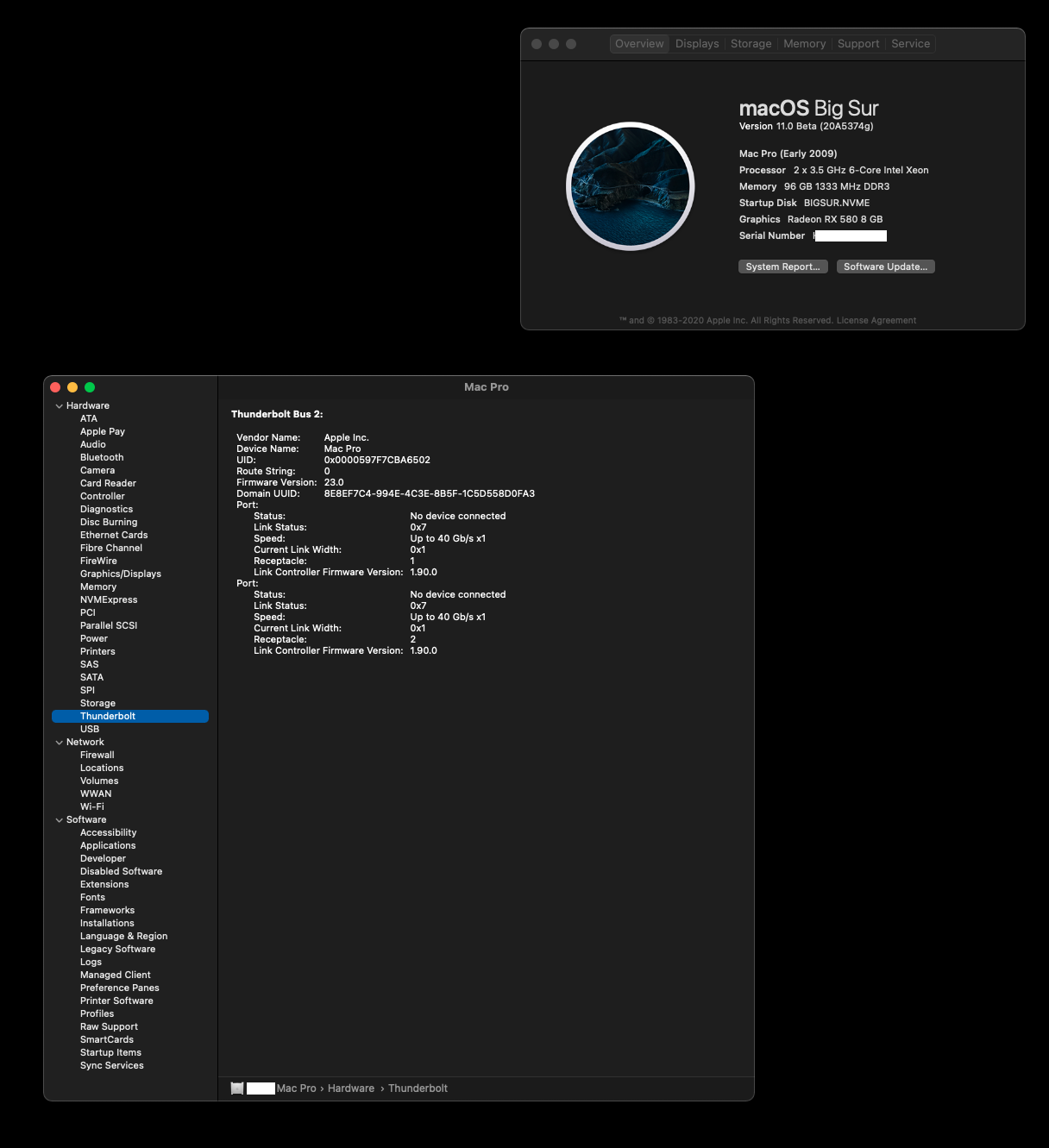Viewport: 1049px width, 1148px height.
Task: Select Printers in the sidebar
Action: (97, 652)
